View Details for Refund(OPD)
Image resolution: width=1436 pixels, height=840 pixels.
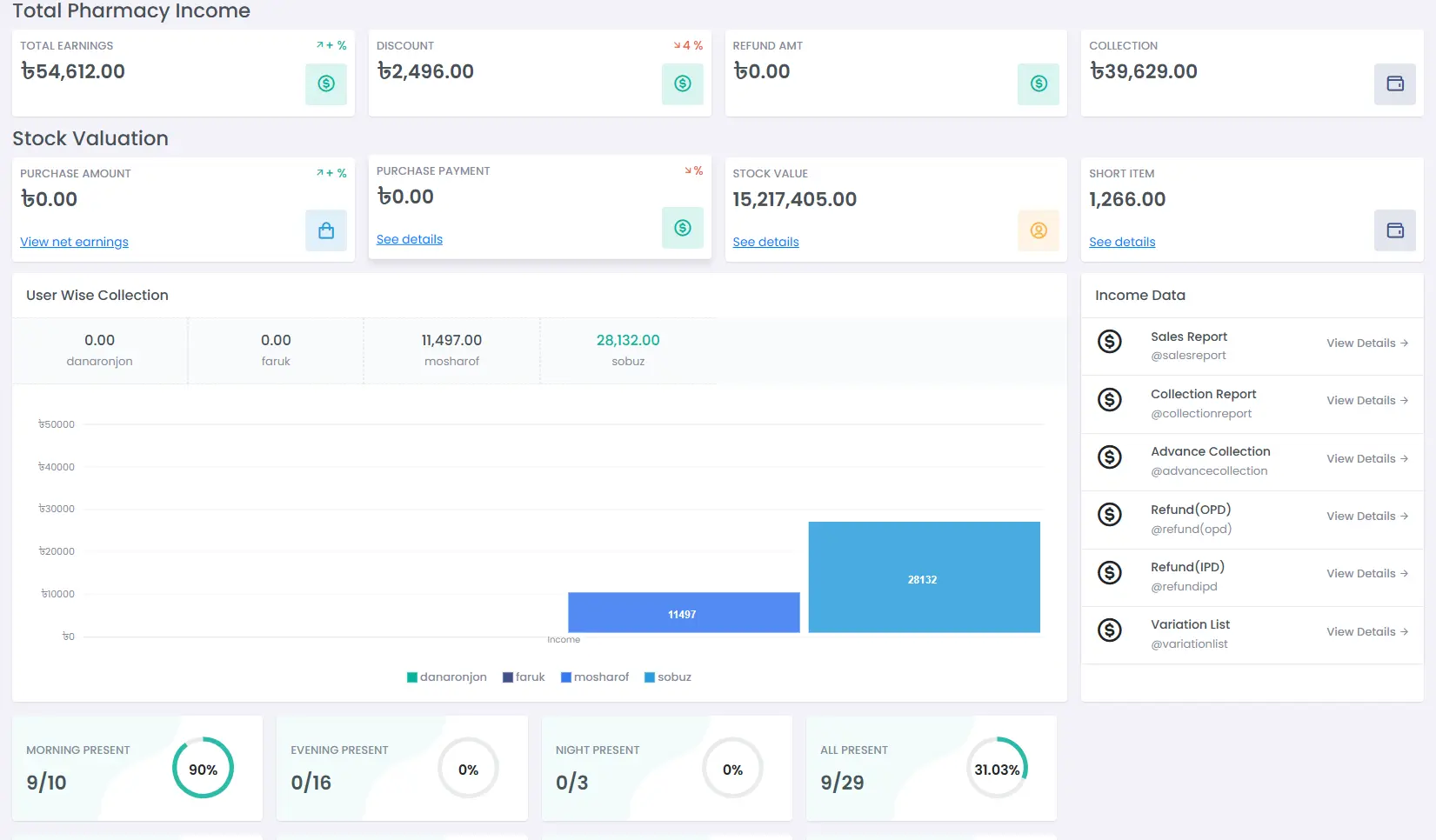pos(1367,517)
